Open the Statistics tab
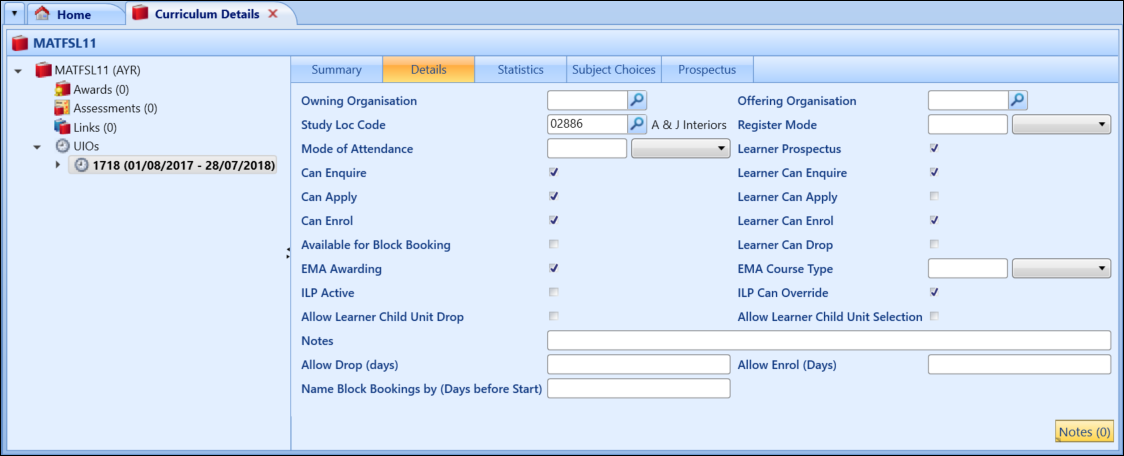Image resolution: width=1124 pixels, height=456 pixels. tap(520, 70)
